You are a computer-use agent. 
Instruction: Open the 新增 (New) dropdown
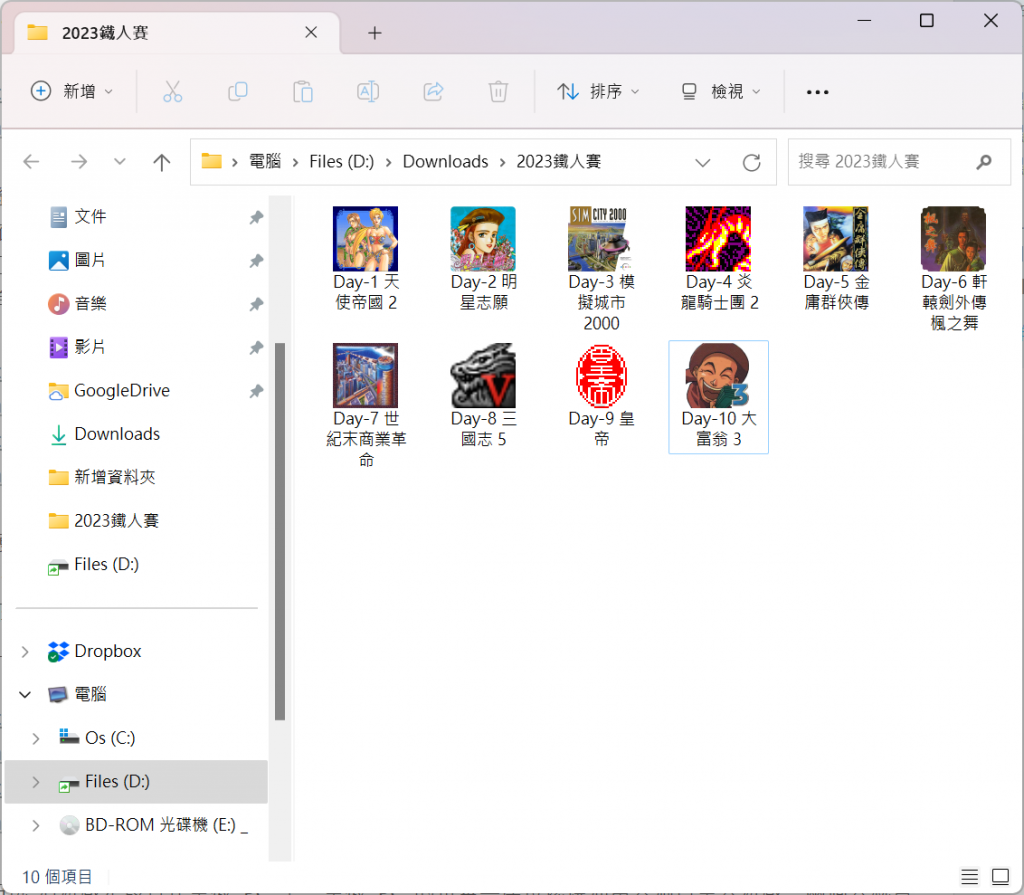(72, 91)
